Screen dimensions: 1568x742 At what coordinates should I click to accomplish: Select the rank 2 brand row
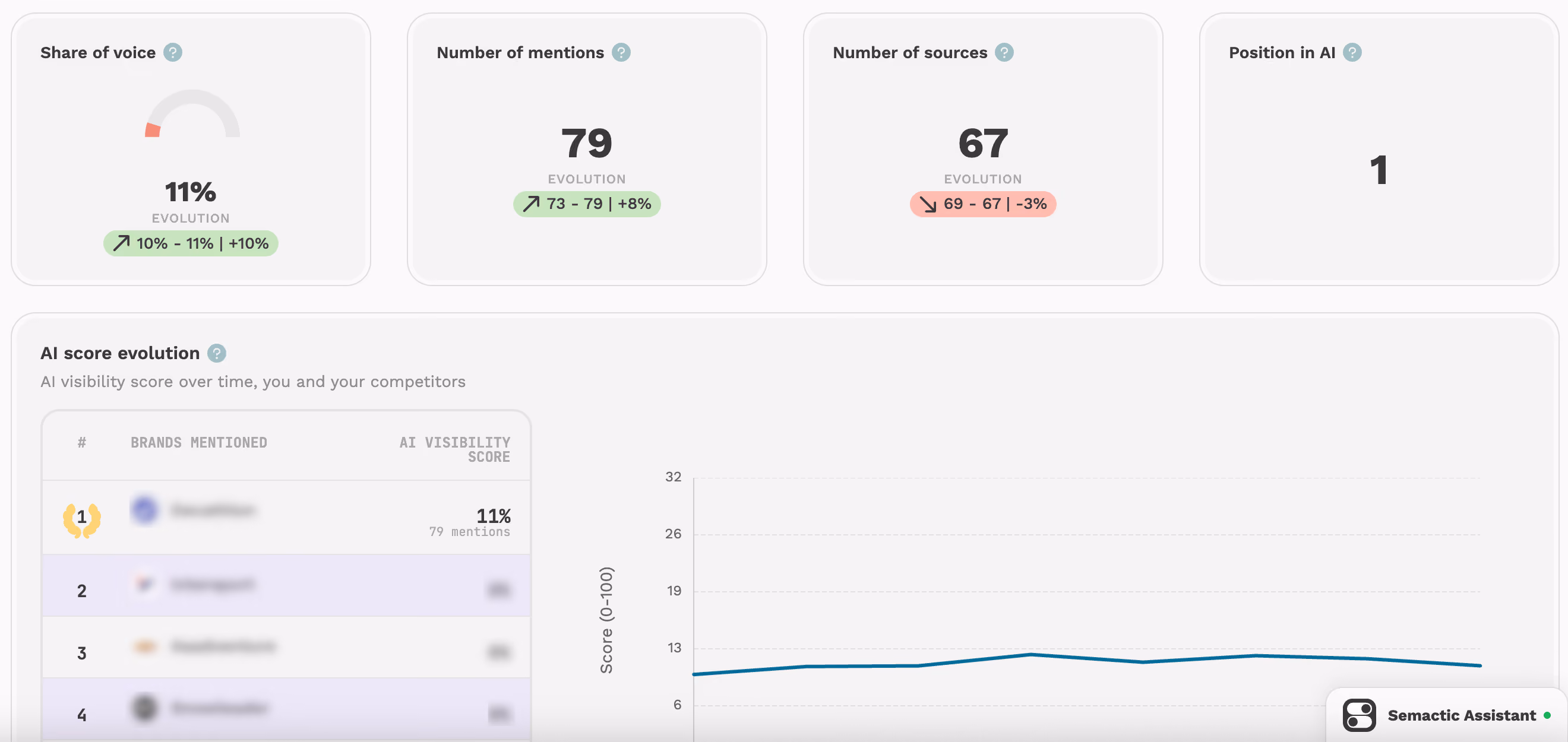(286, 586)
